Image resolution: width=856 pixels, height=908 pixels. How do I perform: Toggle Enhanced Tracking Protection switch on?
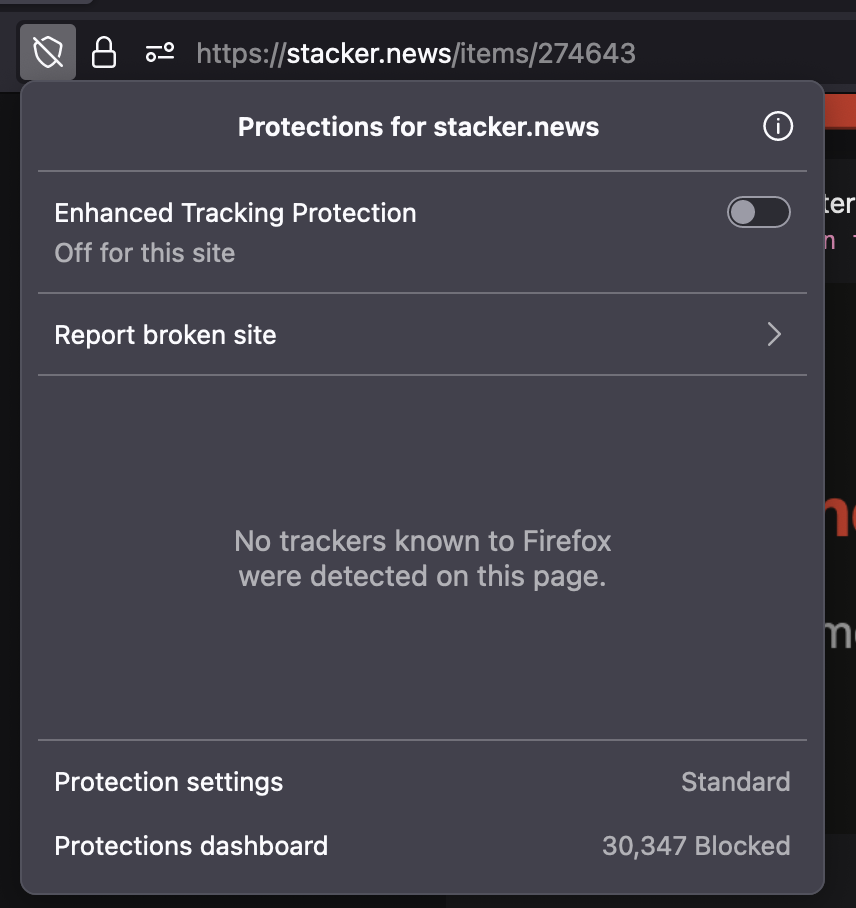click(x=758, y=212)
